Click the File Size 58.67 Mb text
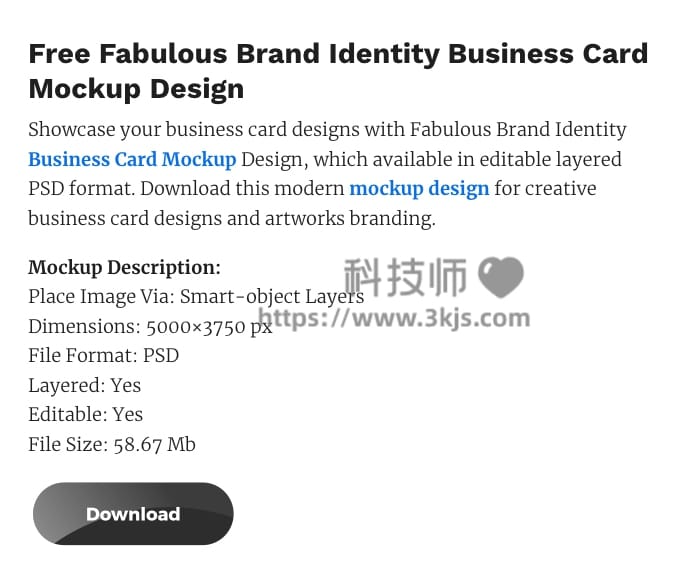Screen dimensions: 685x577 click(x=112, y=445)
